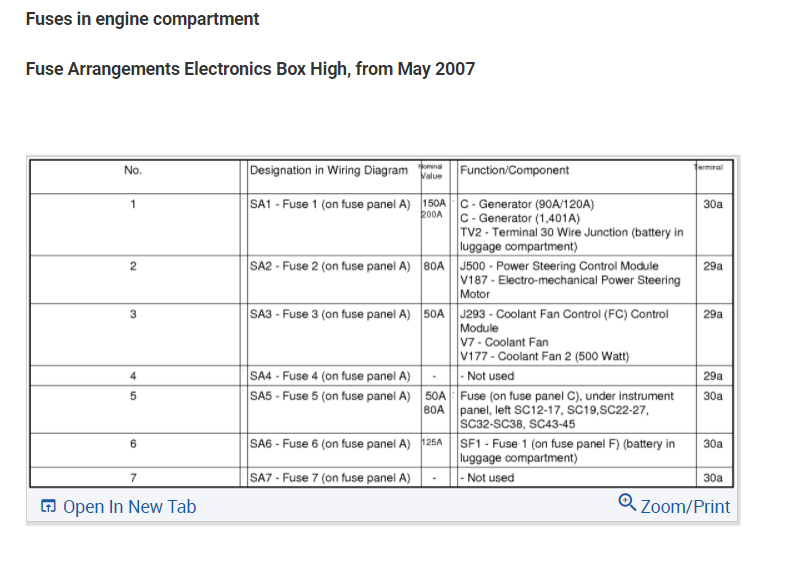Click terminal '30a' in the SA5 row
Viewport: 791px width, 576px height.
coord(713,396)
